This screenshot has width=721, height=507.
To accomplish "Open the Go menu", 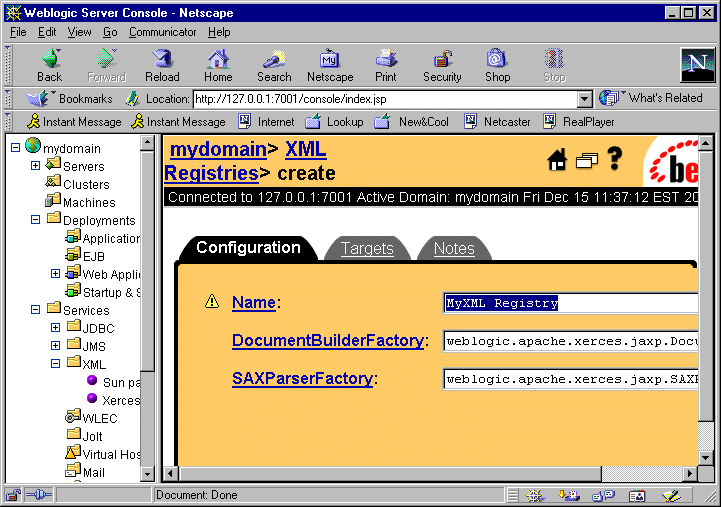I will [110, 32].
